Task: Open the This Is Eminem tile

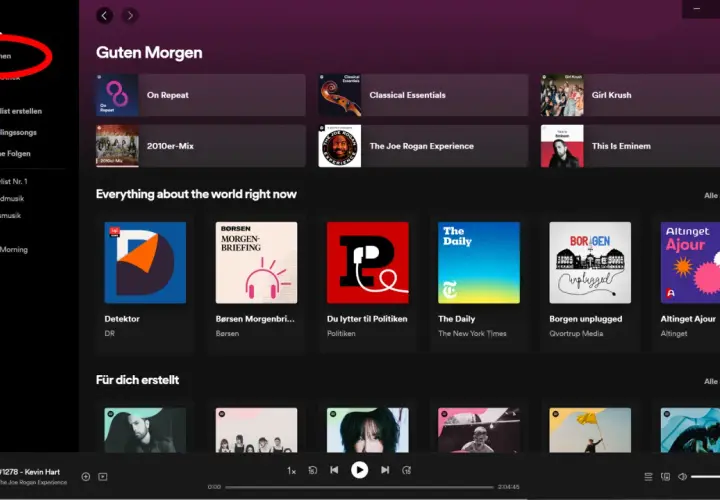Action: point(630,146)
